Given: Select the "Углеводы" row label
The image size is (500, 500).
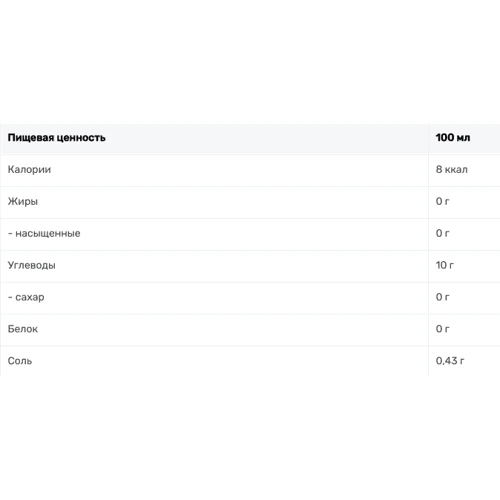Looking at the screenshot, I should pyautogui.click(x=32, y=265).
